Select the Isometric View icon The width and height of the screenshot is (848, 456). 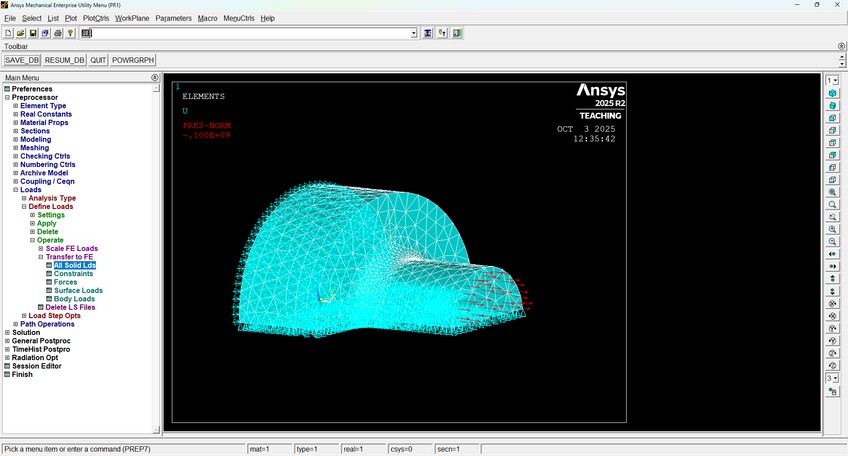pyautogui.click(x=832, y=93)
